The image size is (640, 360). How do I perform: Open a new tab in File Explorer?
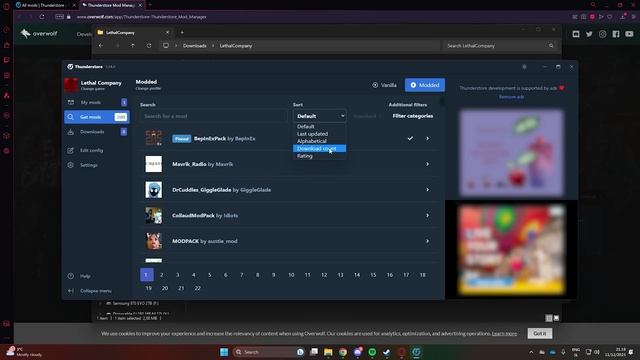pyautogui.click(x=182, y=32)
